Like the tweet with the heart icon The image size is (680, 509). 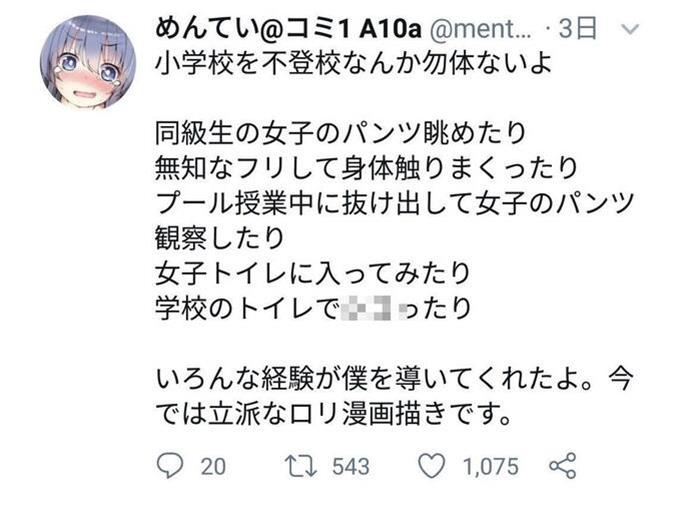click(431, 465)
